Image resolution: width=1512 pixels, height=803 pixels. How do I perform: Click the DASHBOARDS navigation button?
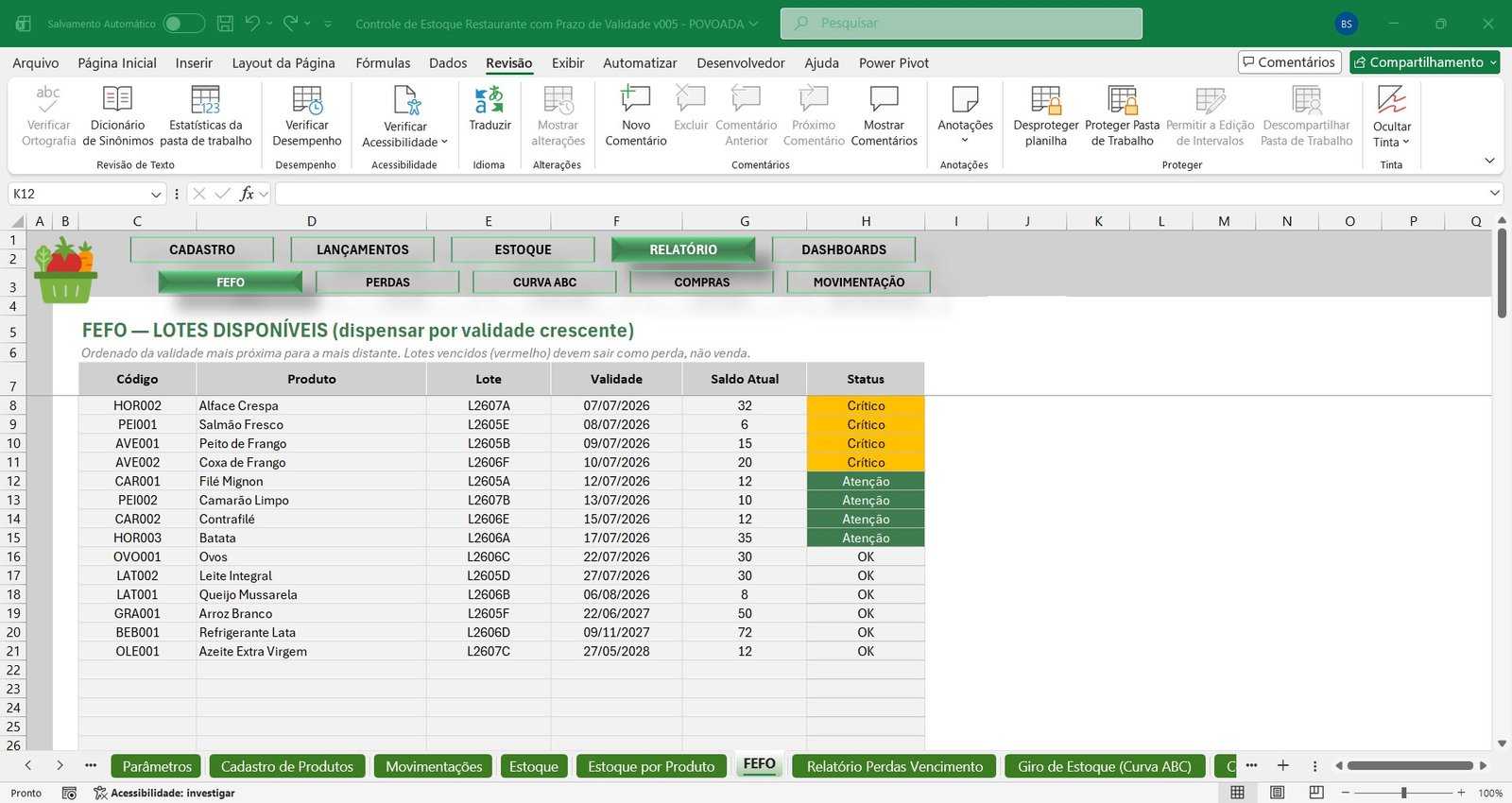844,249
